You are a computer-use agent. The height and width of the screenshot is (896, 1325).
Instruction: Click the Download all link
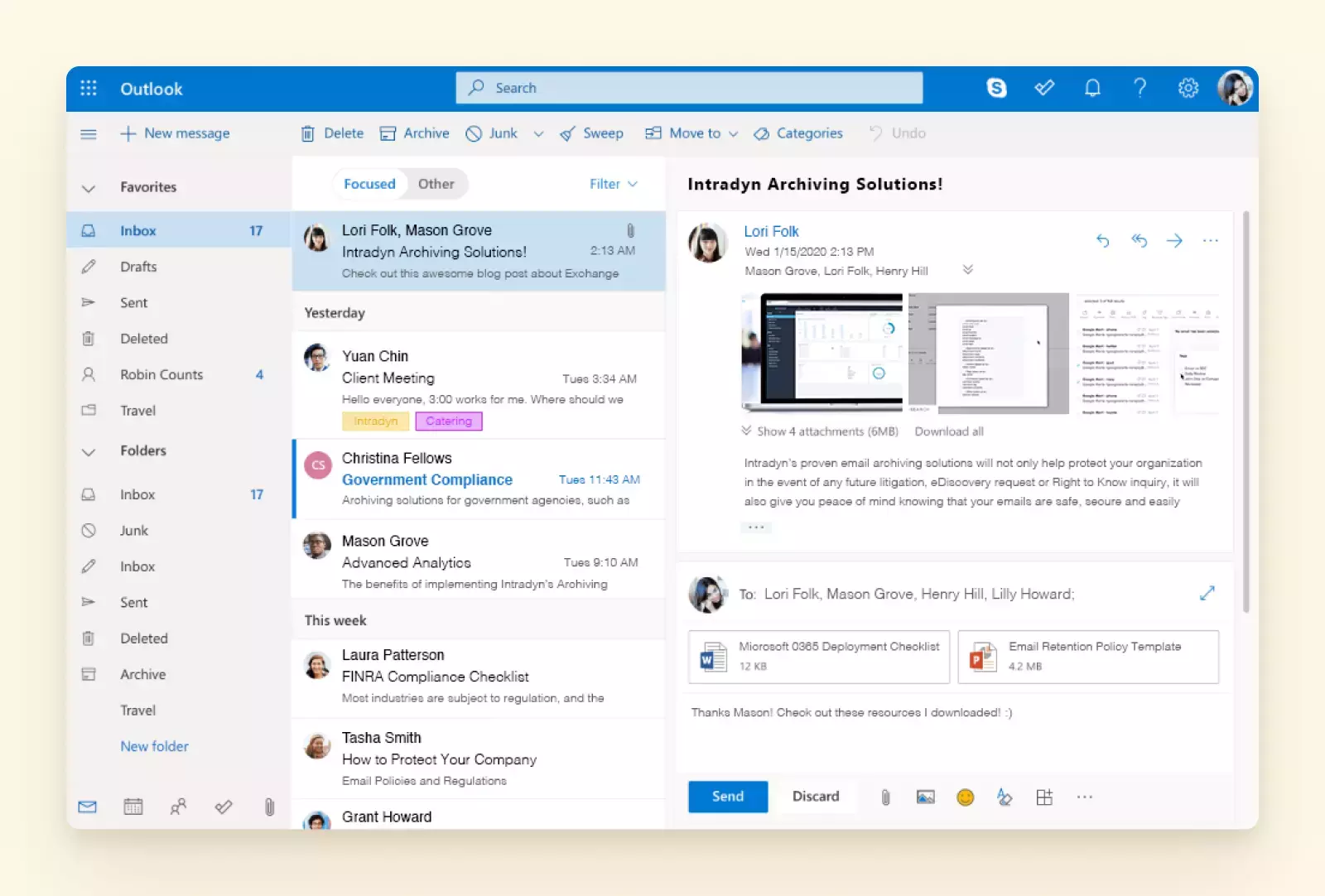coord(949,431)
